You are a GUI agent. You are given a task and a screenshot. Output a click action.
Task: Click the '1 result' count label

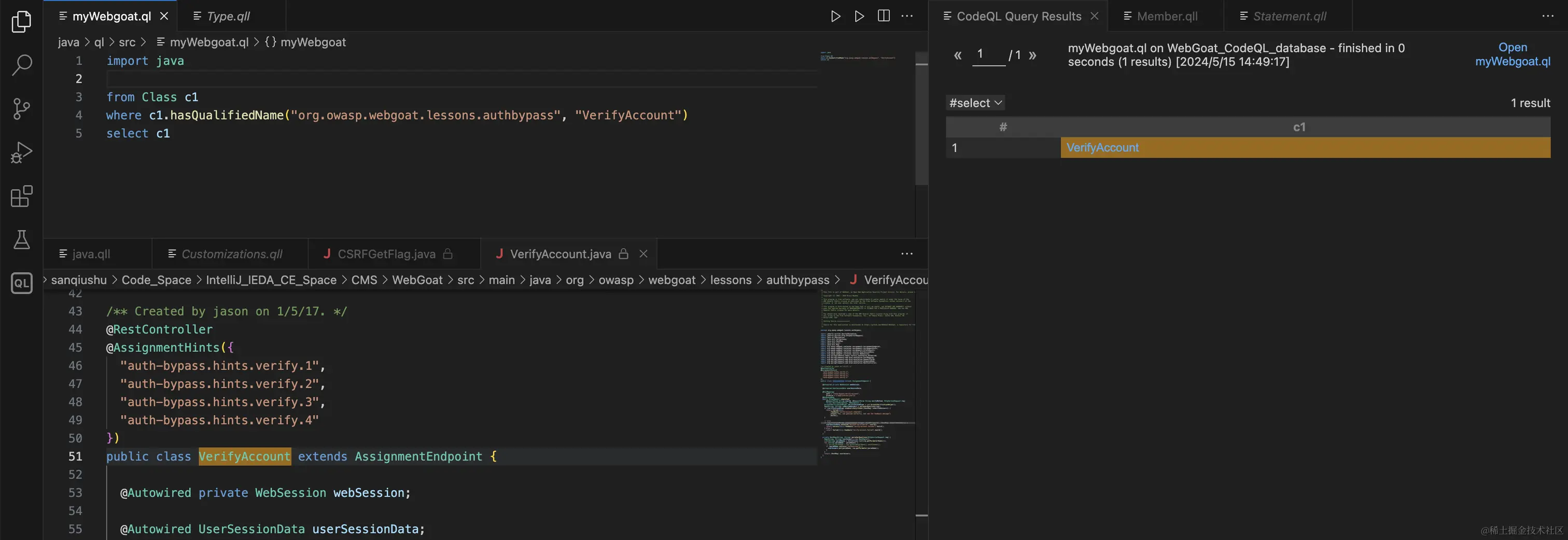click(1530, 103)
